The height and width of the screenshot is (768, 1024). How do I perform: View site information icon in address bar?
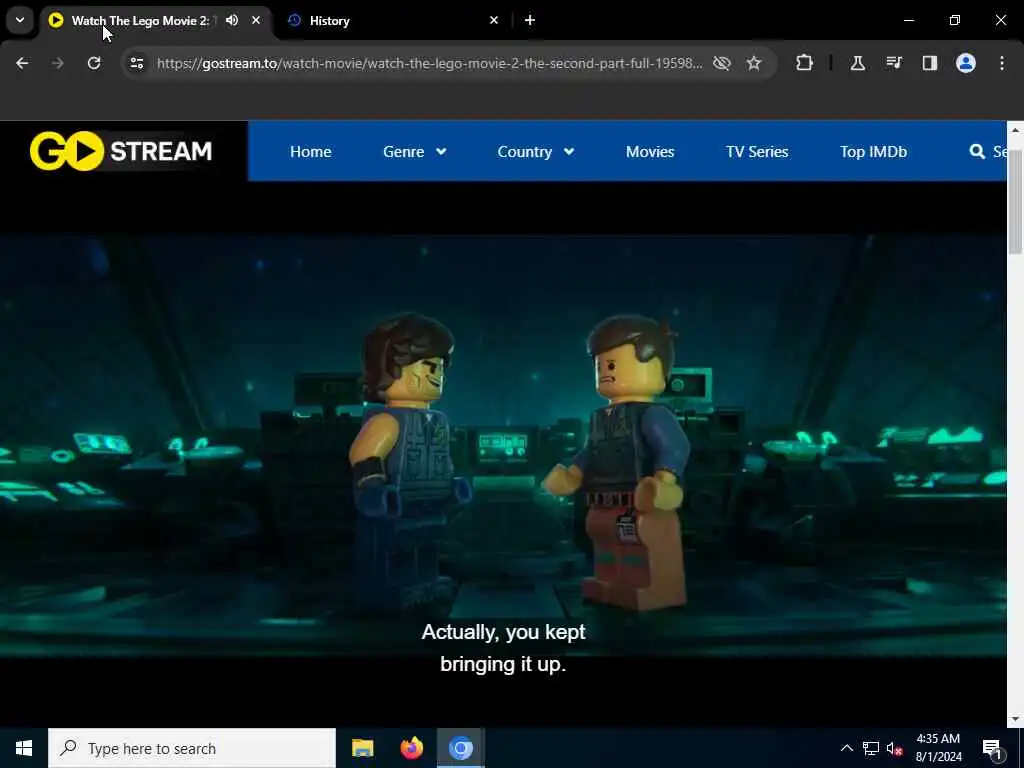point(136,63)
